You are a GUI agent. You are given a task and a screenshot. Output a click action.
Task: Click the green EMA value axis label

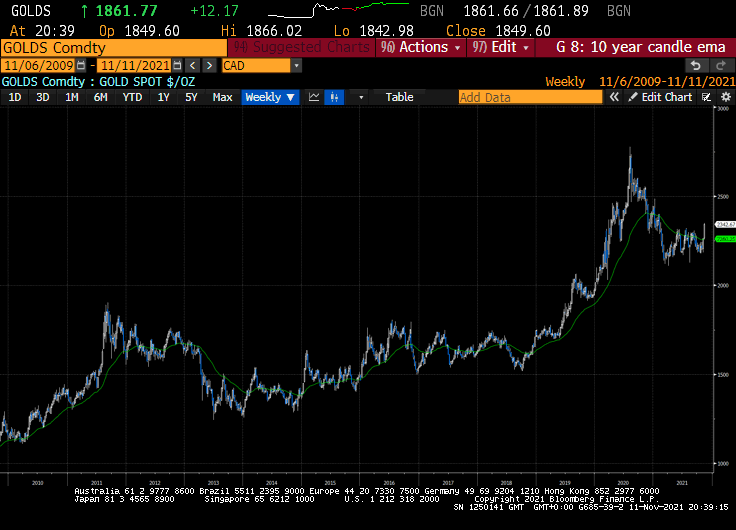(725, 239)
